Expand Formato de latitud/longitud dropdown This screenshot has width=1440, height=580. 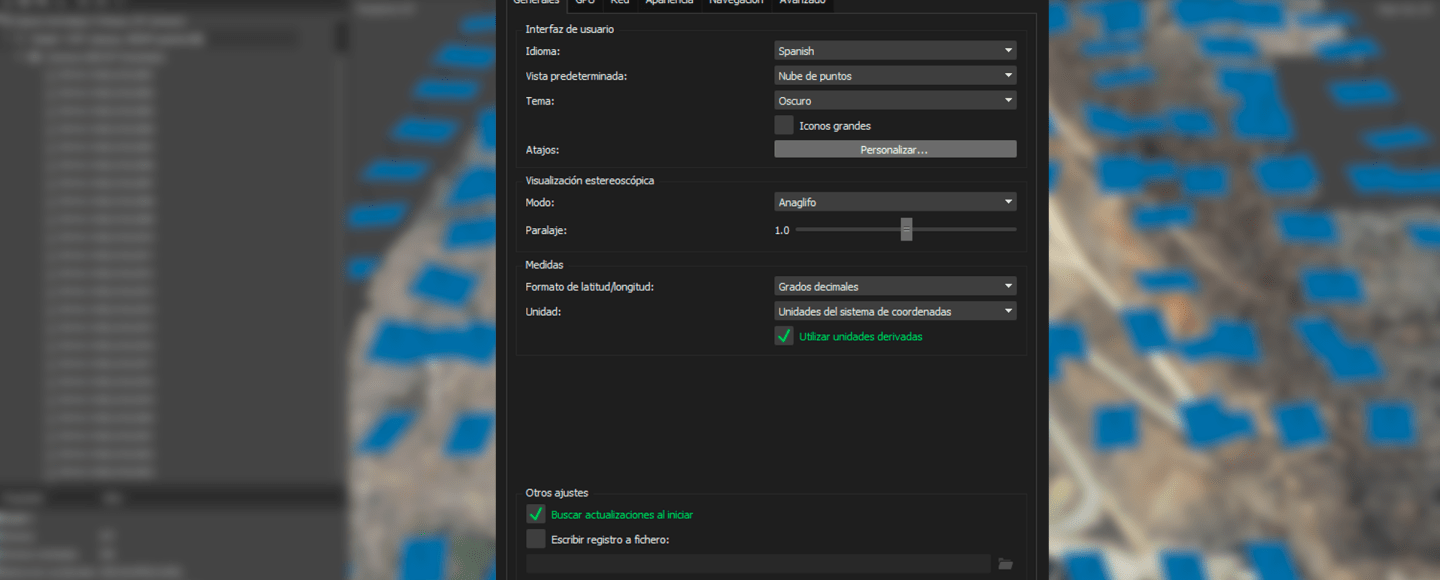[895, 287]
